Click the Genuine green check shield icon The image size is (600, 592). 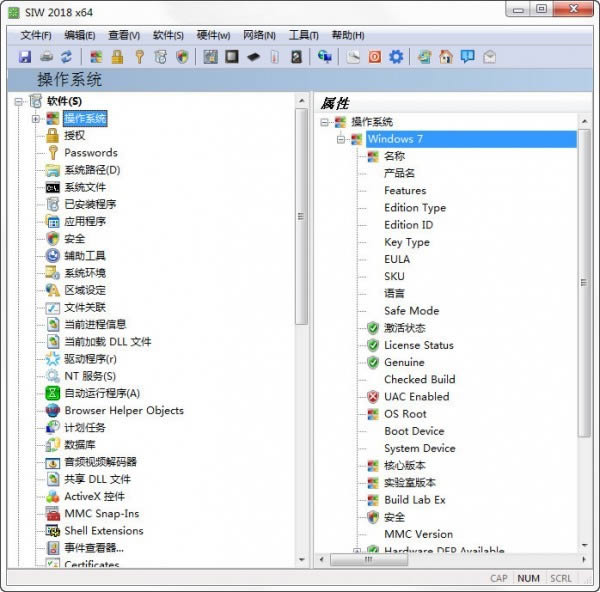coord(373,362)
